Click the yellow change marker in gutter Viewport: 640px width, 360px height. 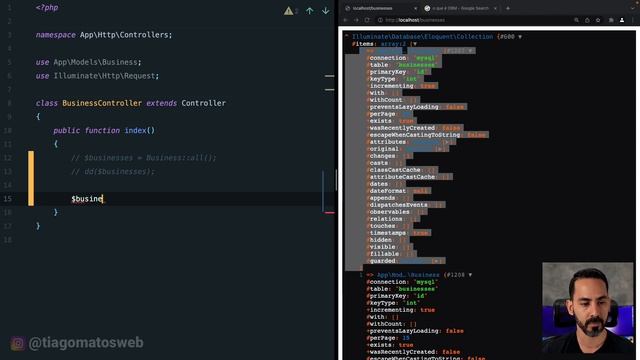(x=31, y=178)
